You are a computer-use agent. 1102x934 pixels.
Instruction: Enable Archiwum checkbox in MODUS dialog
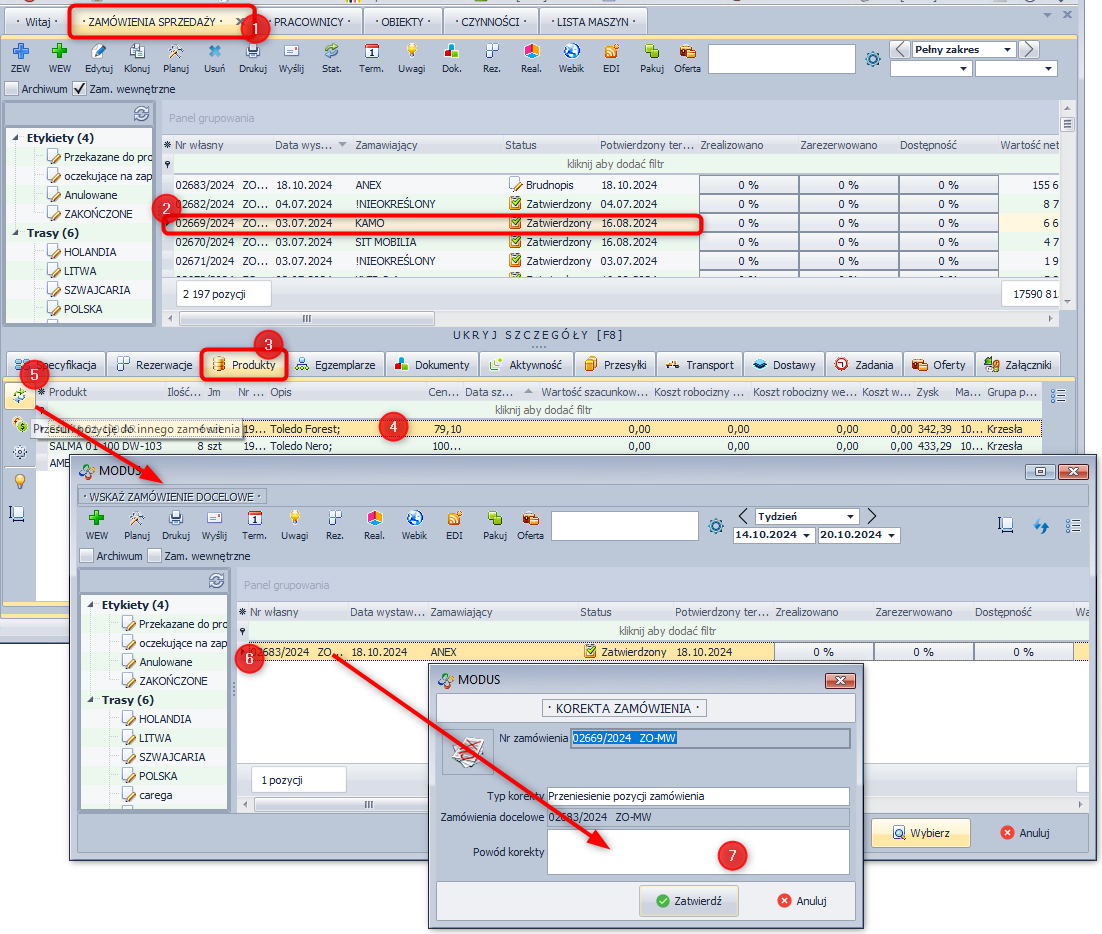pos(86,556)
